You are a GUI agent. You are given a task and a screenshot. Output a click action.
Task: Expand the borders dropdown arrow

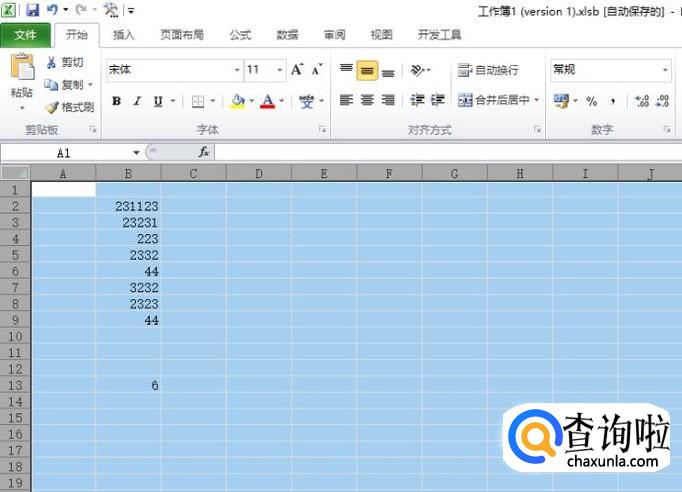click(x=213, y=101)
